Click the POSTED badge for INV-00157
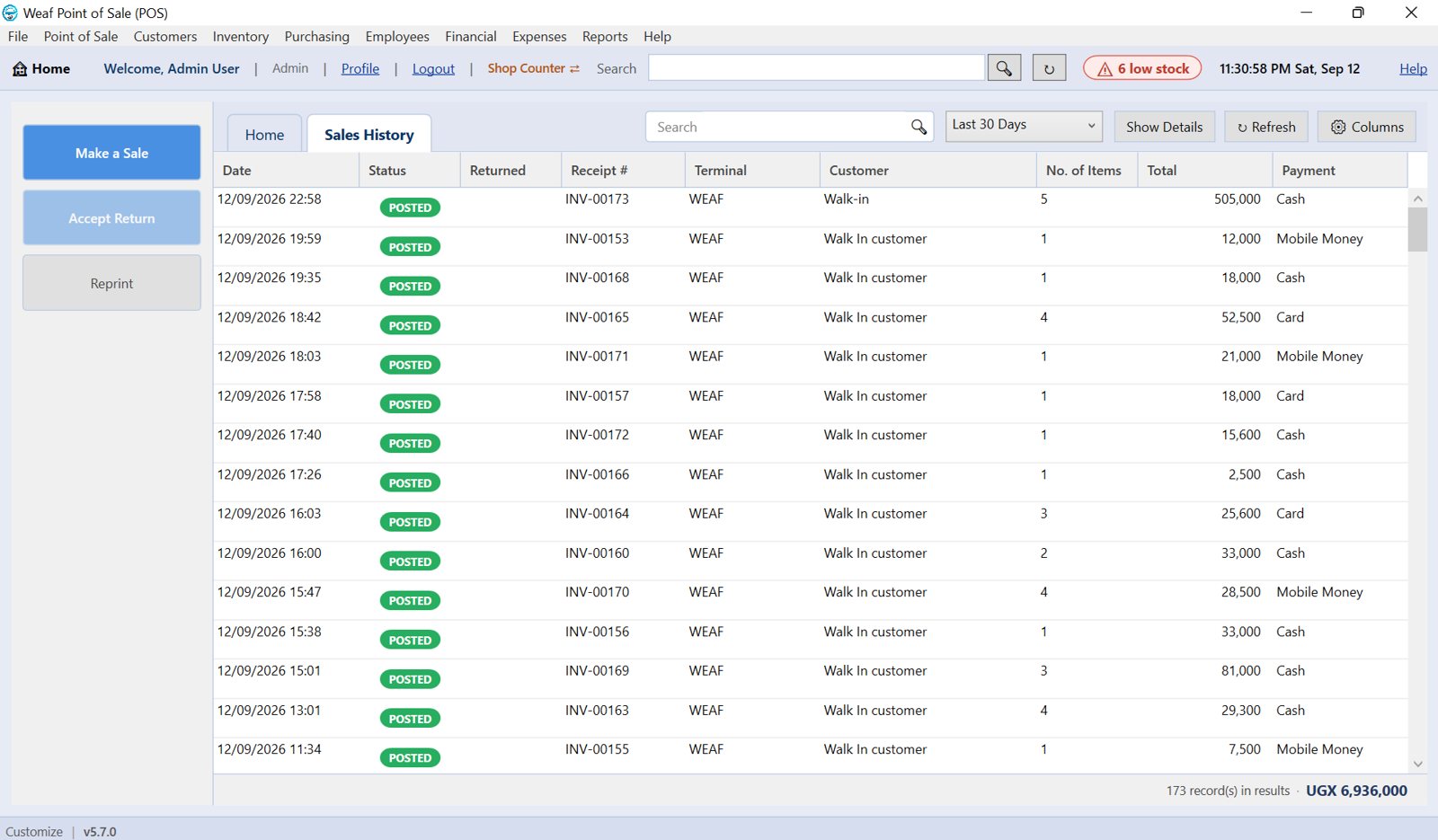Screen dimensions: 1438x840 coord(410,404)
